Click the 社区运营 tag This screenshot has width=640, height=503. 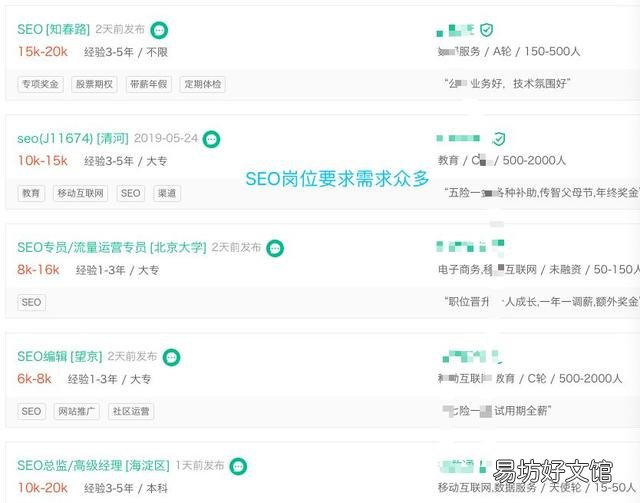pos(131,411)
